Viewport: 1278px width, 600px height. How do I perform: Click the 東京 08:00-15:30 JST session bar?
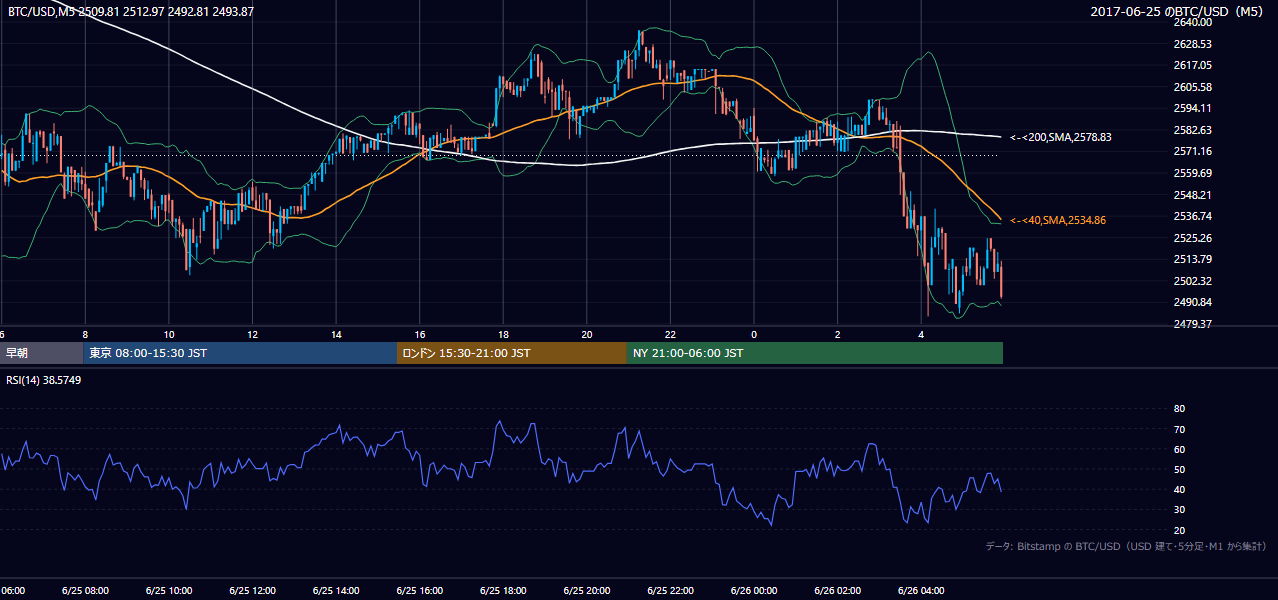tap(240, 353)
